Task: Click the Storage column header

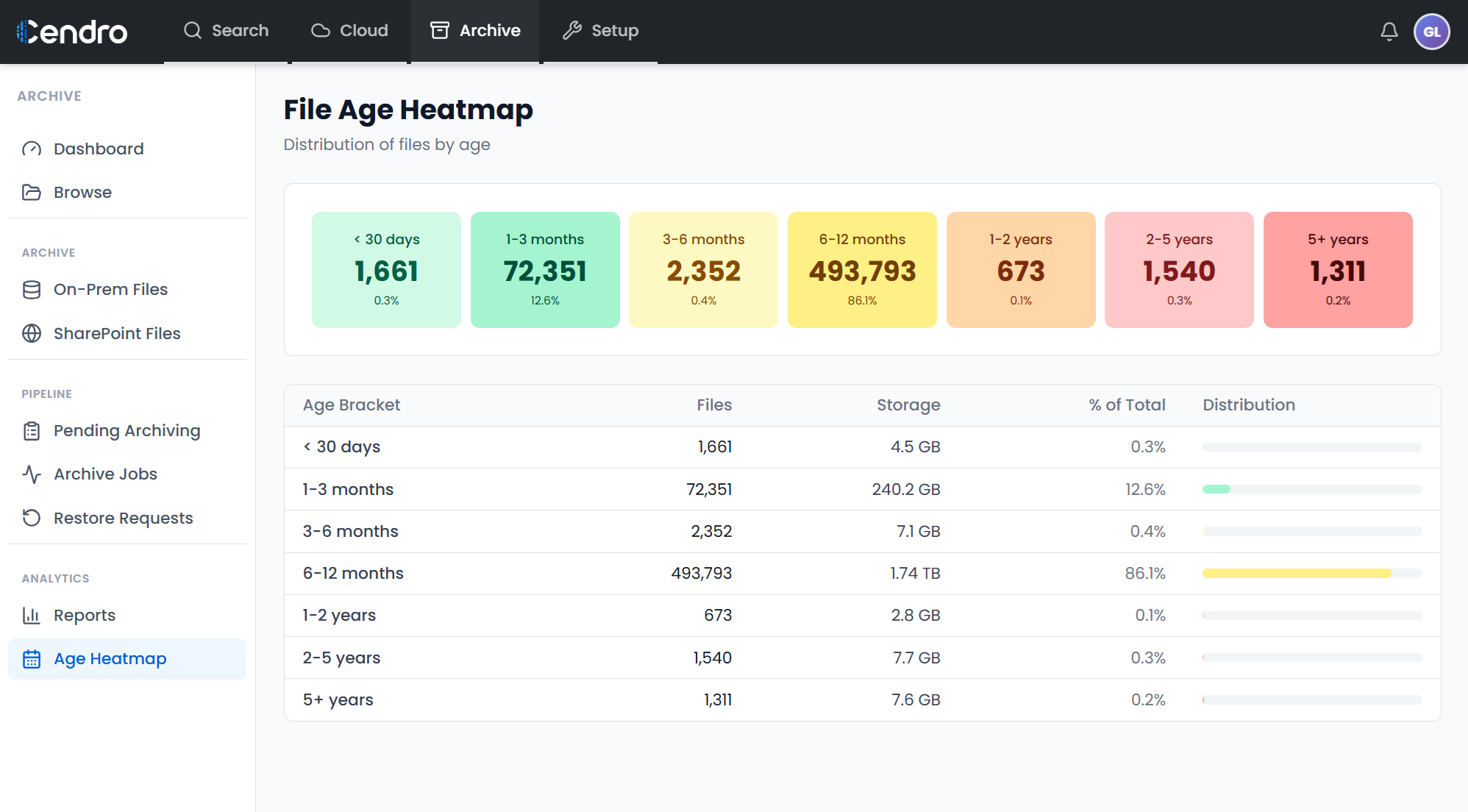Action: click(x=908, y=405)
